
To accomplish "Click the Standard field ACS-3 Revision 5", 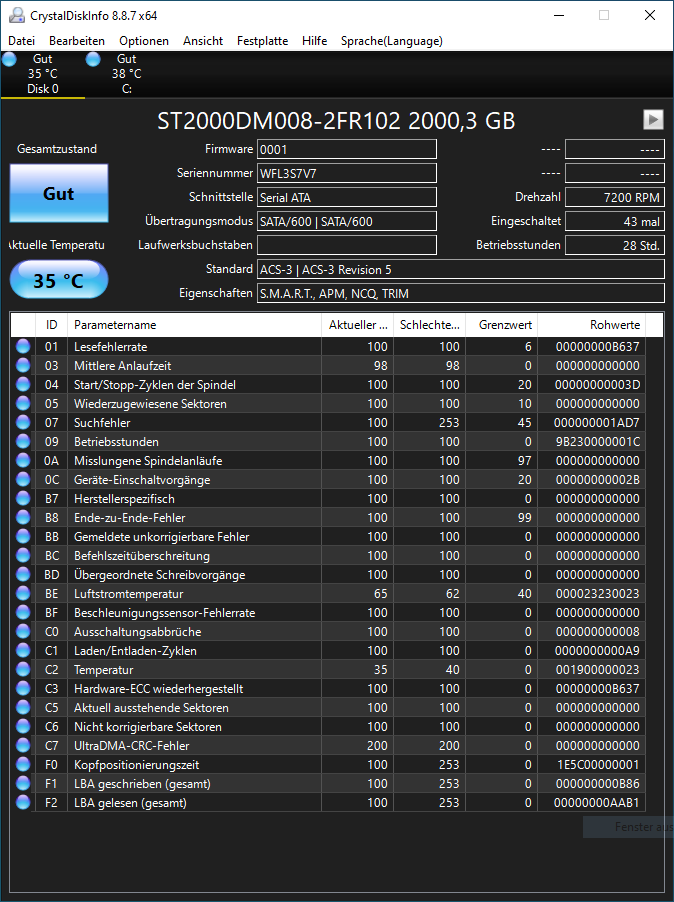I will click(461, 269).
